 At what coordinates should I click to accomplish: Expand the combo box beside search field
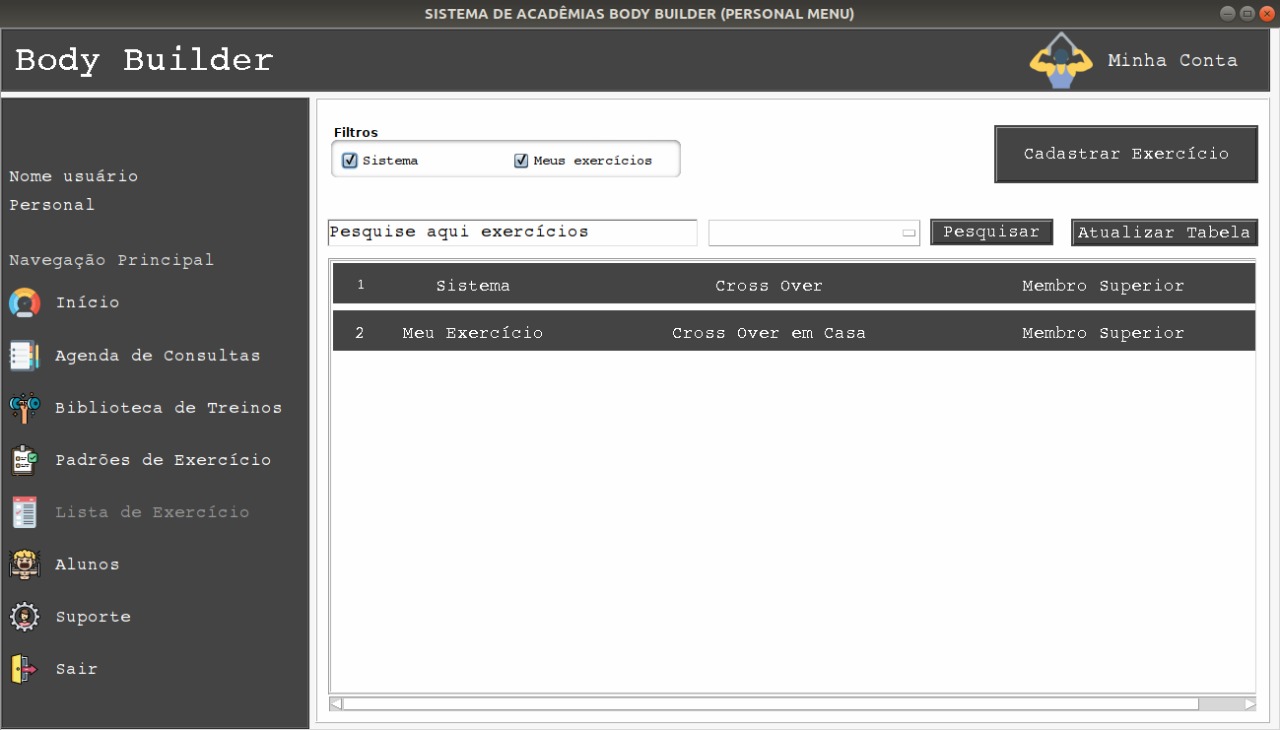[x=908, y=233]
